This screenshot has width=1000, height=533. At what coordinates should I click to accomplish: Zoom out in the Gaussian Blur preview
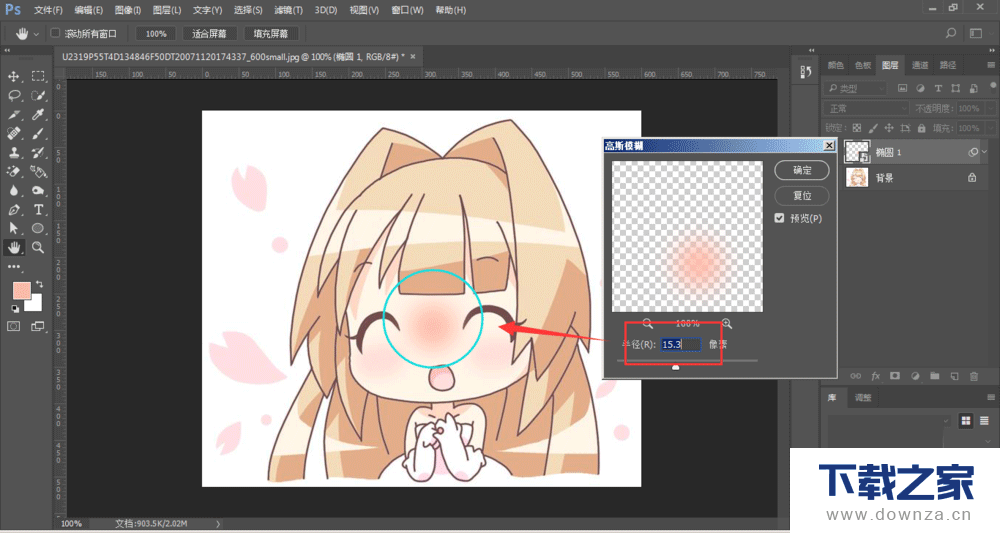(647, 324)
